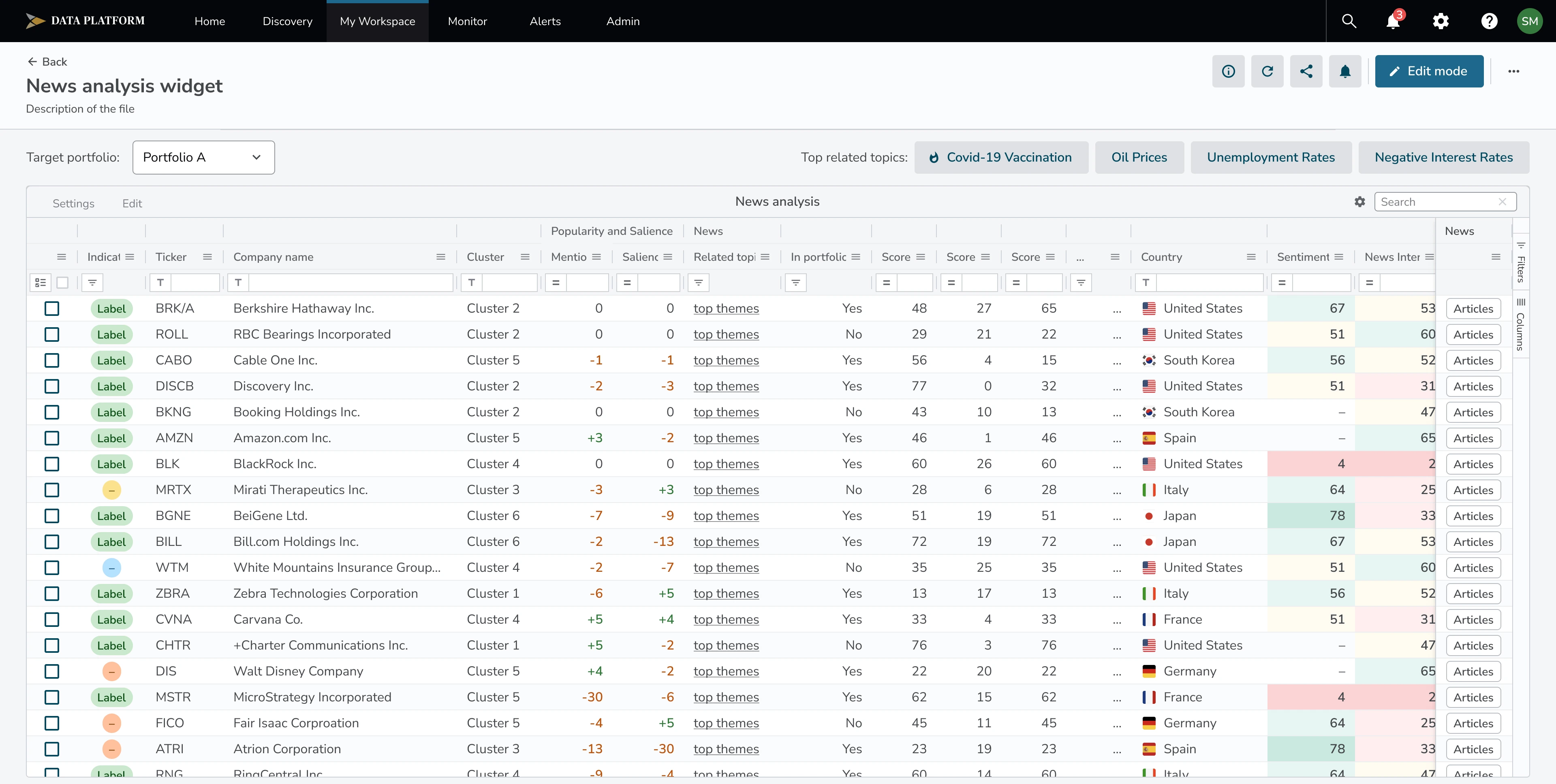Screen dimensions: 1556x784
Task: Expand the Filters side panel
Action: 1521,262
